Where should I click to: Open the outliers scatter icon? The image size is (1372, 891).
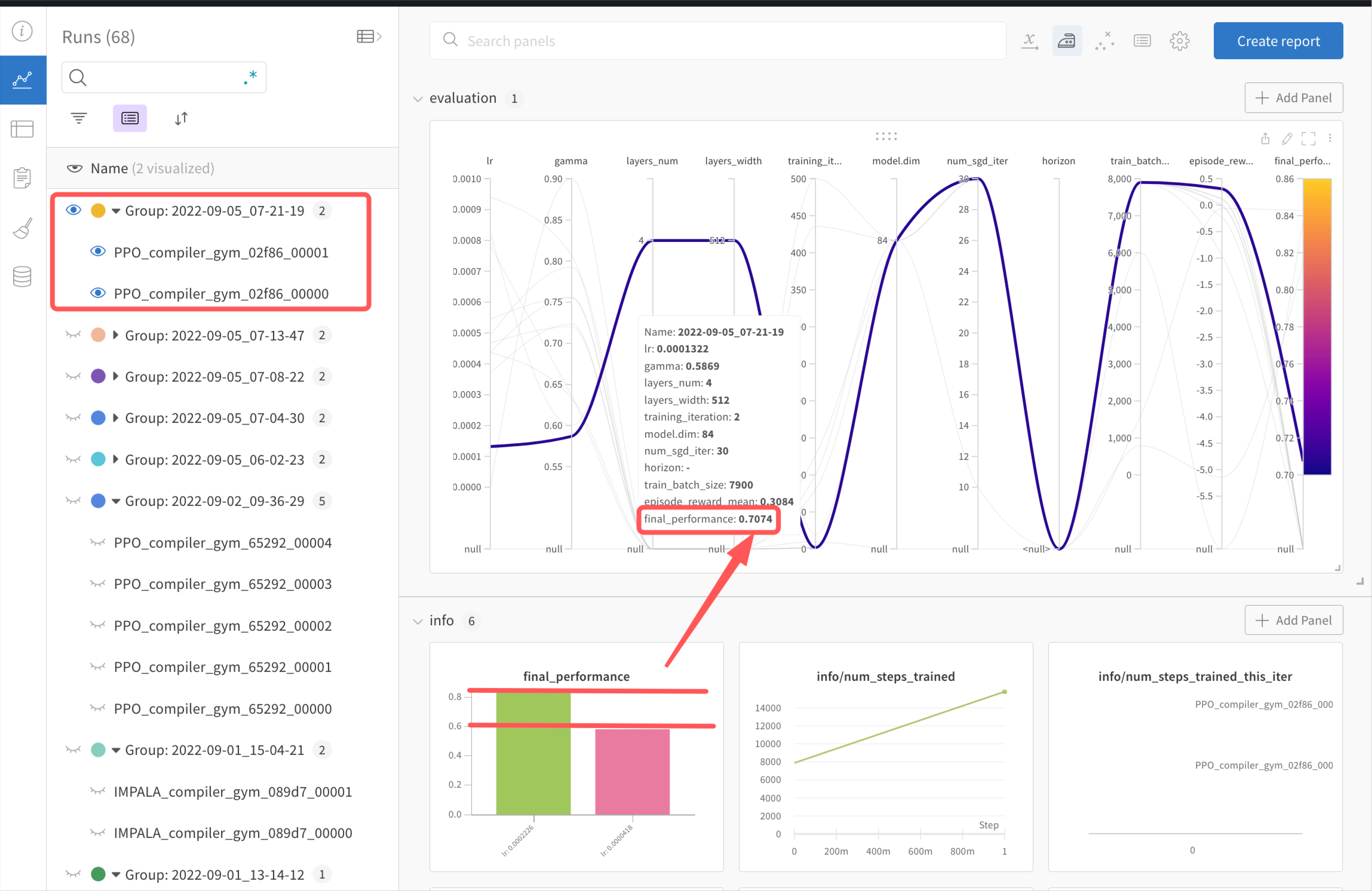pos(1104,41)
